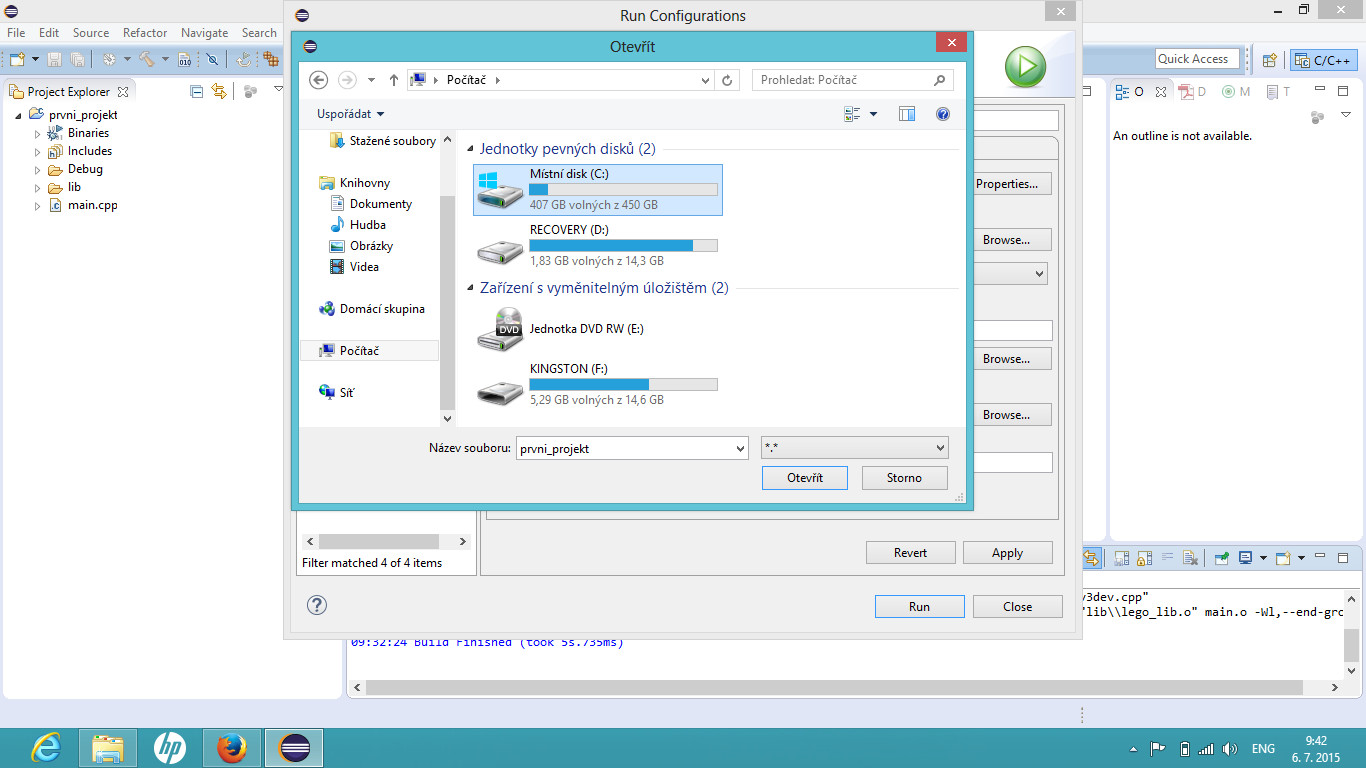The width and height of the screenshot is (1366, 768).
Task: Click the Storno button
Action: [x=903, y=478]
